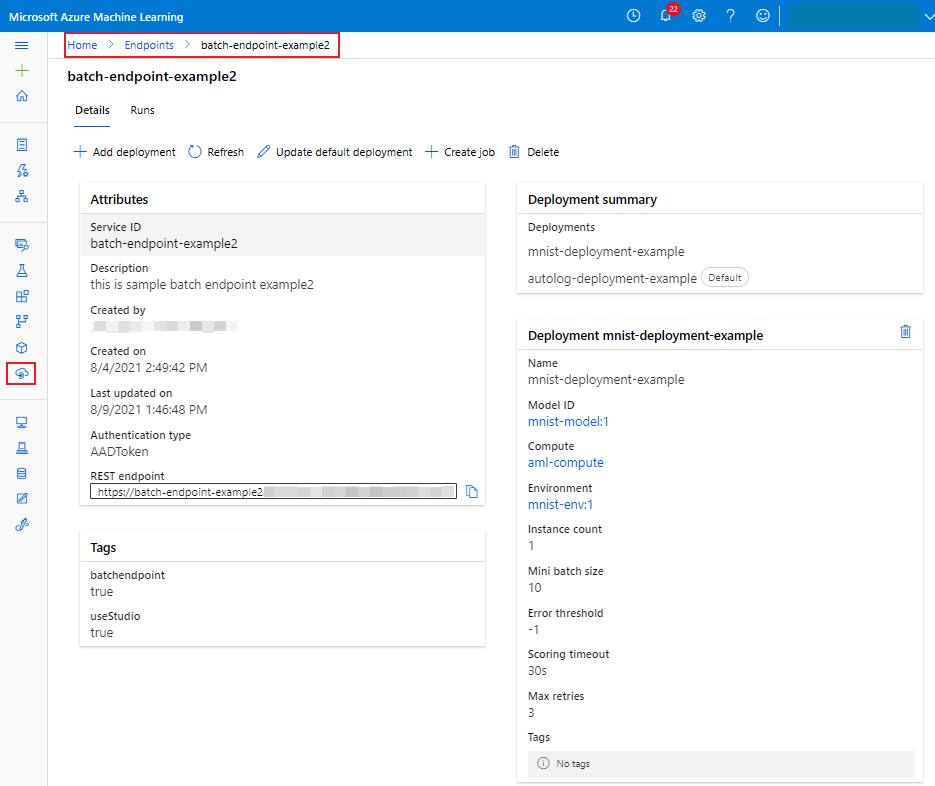The height and width of the screenshot is (786, 935).
Task: Open aml-compute compute link
Action: 565,463
